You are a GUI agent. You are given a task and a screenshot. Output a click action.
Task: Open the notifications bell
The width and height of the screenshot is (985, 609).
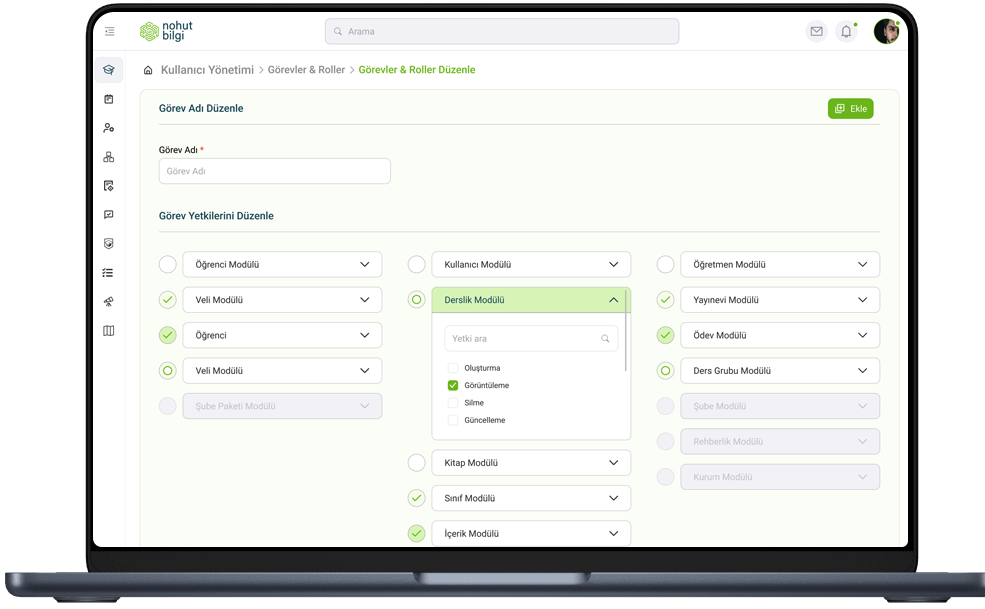pyautogui.click(x=846, y=32)
